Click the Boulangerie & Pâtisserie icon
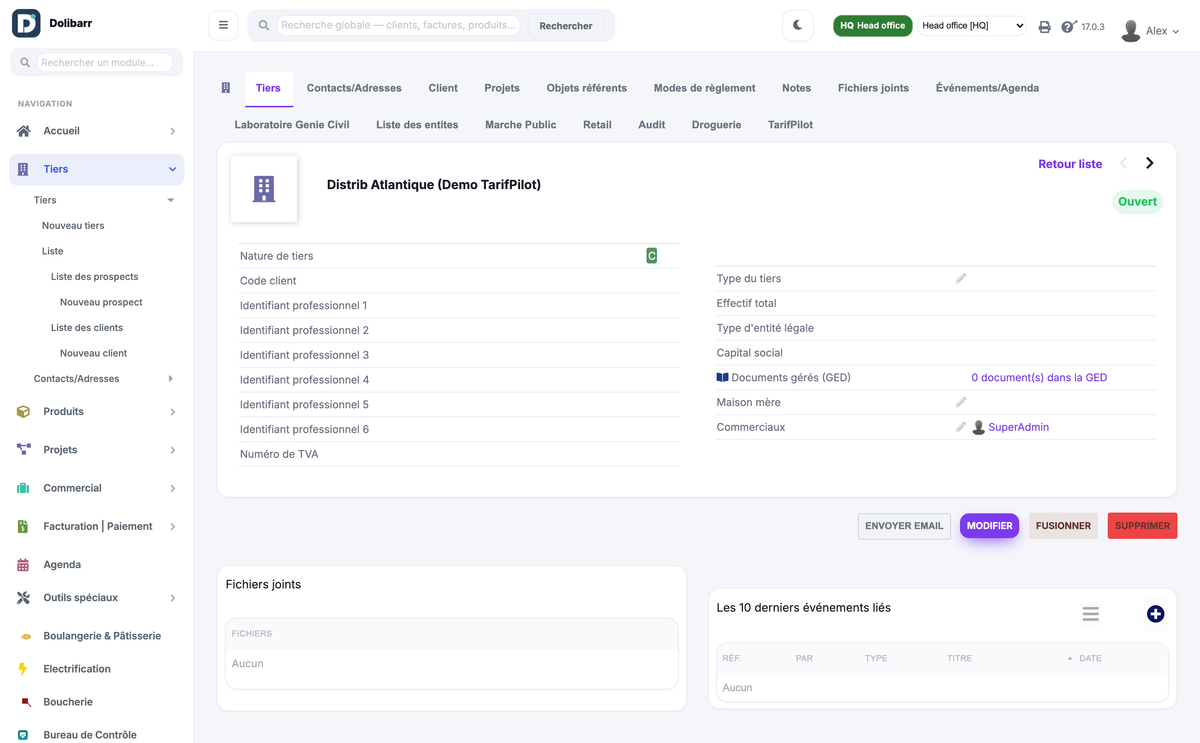The height and width of the screenshot is (743, 1200). [x=26, y=636]
